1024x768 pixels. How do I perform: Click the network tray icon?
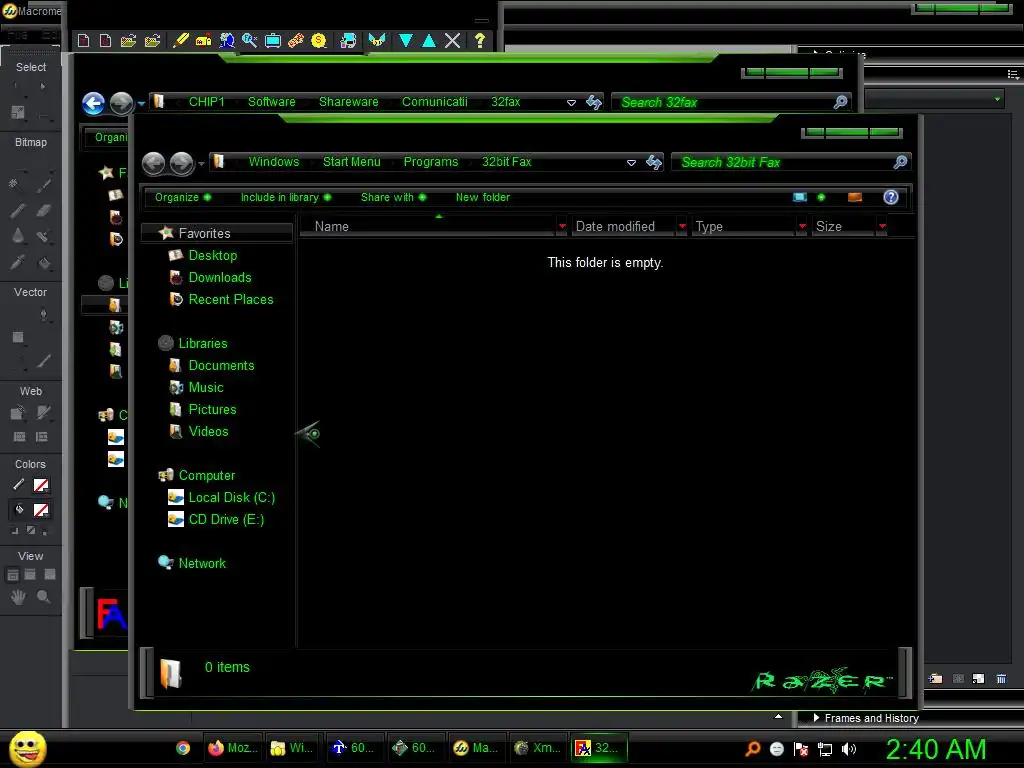click(825, 749)
